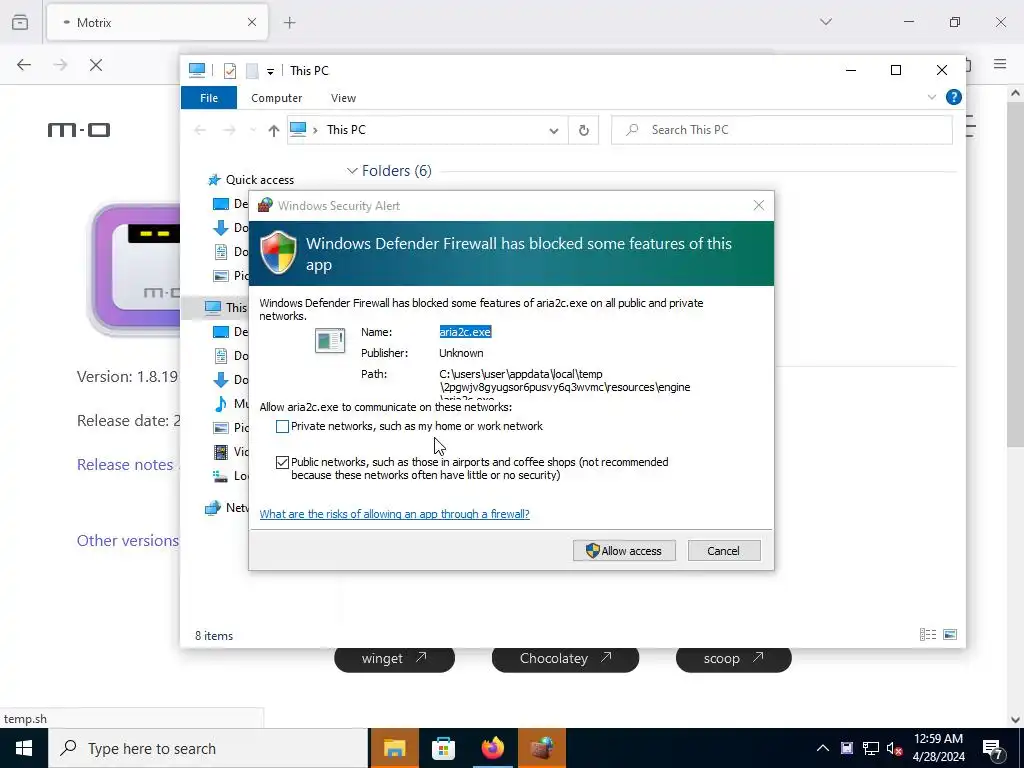Switch to details view layout icon
This screenshot has height=768, width=1024.
(928, 635)
